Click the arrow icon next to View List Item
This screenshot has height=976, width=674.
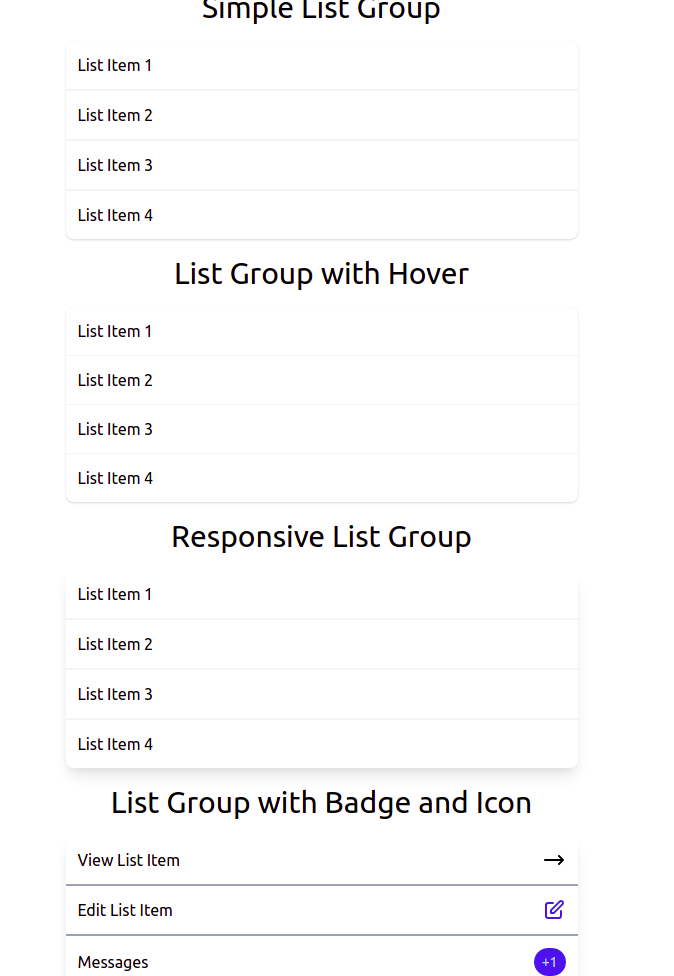click(552, 859)
